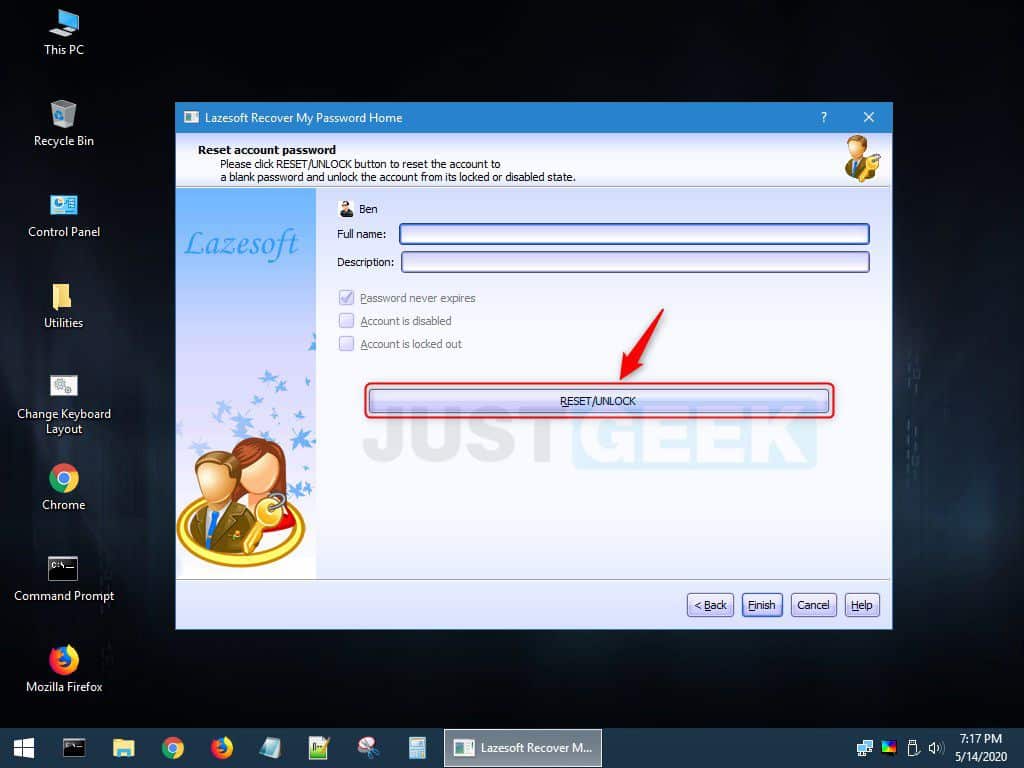The width and height of the screenshot is (1024, 768).
Task: Open the calculator taskbar icon
Action: (417, 748)
